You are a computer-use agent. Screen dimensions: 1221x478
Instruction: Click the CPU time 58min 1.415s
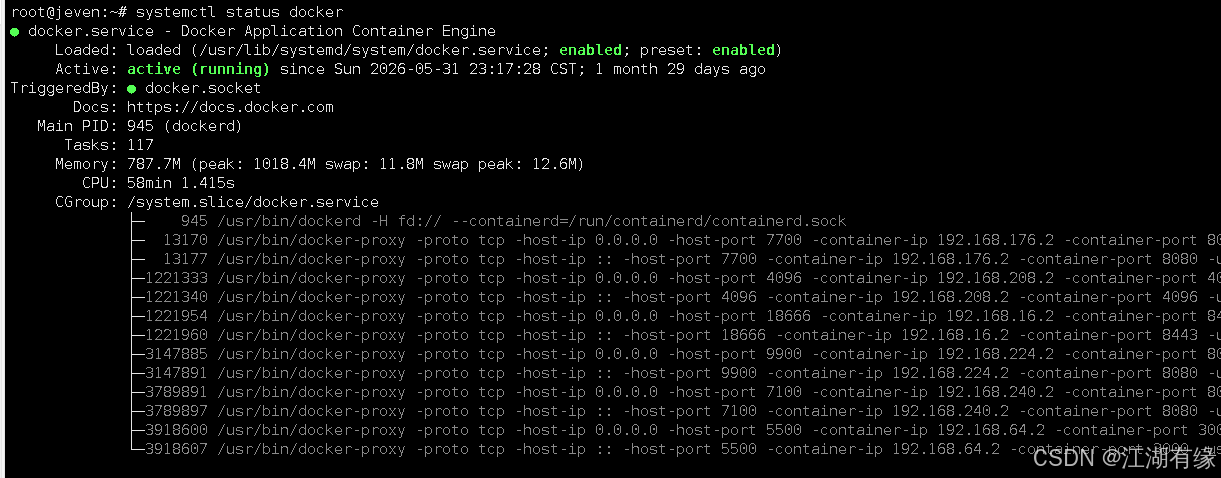click(x=181, y=183)
